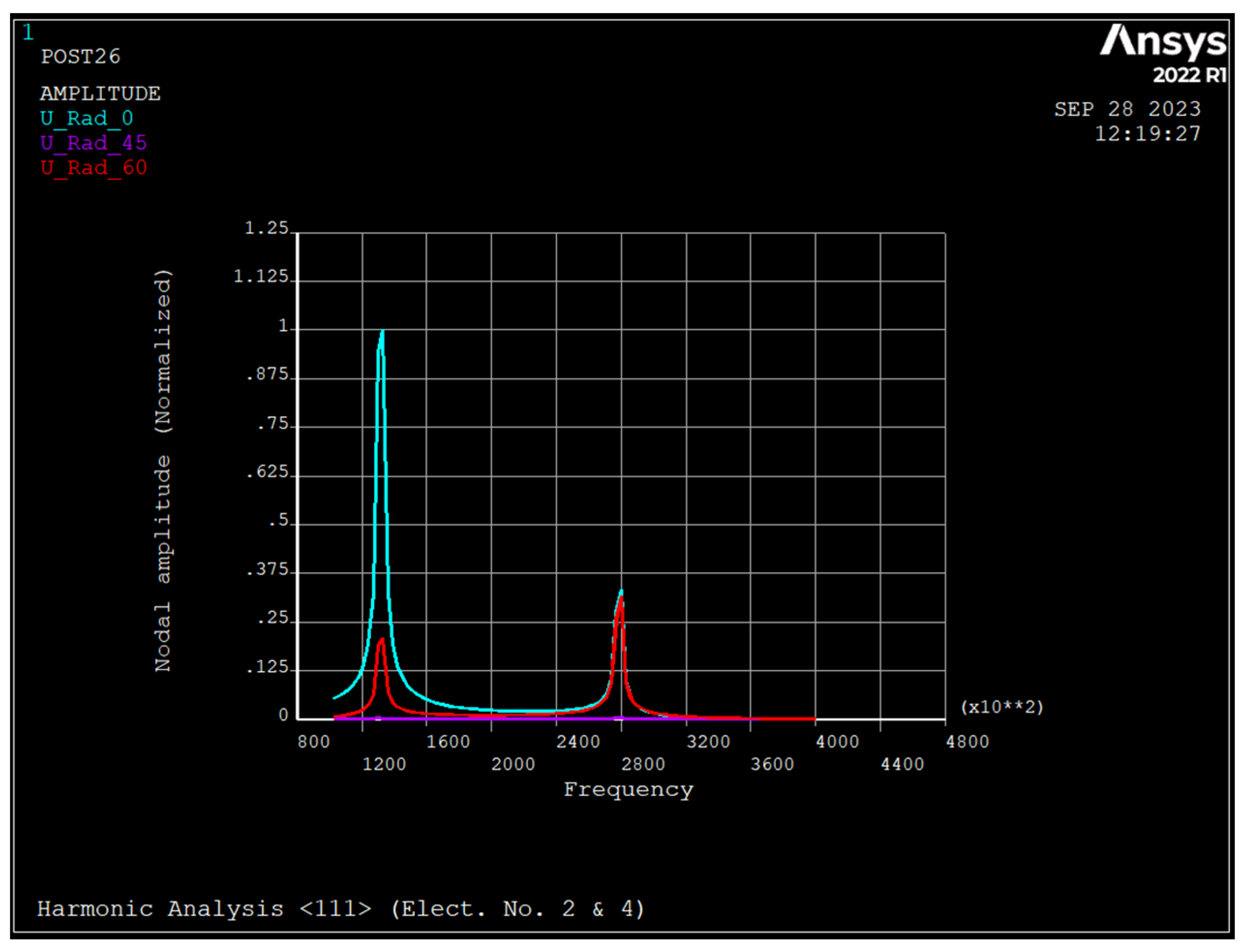Click the Frequency axis title
This screenshot has height=952, width=1248.
(628, 790)
